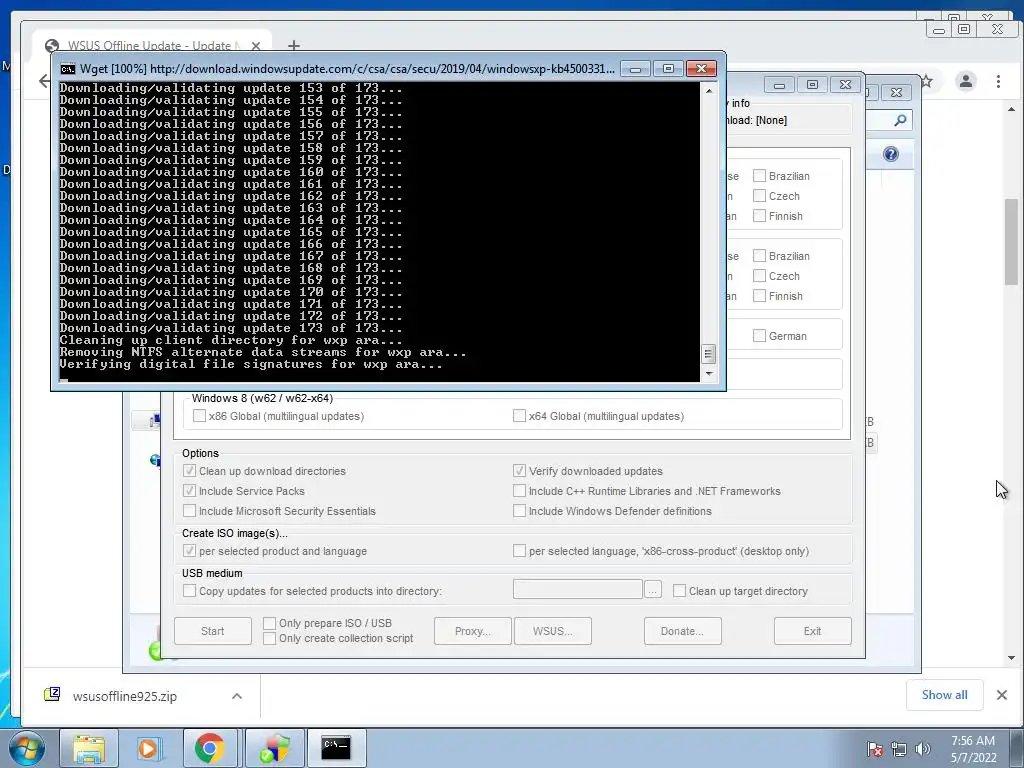Image resolution: width=1024 pixels, height=768 pixels.
Task: Open the volume speaker tray icon
Action: click(922, 749)
